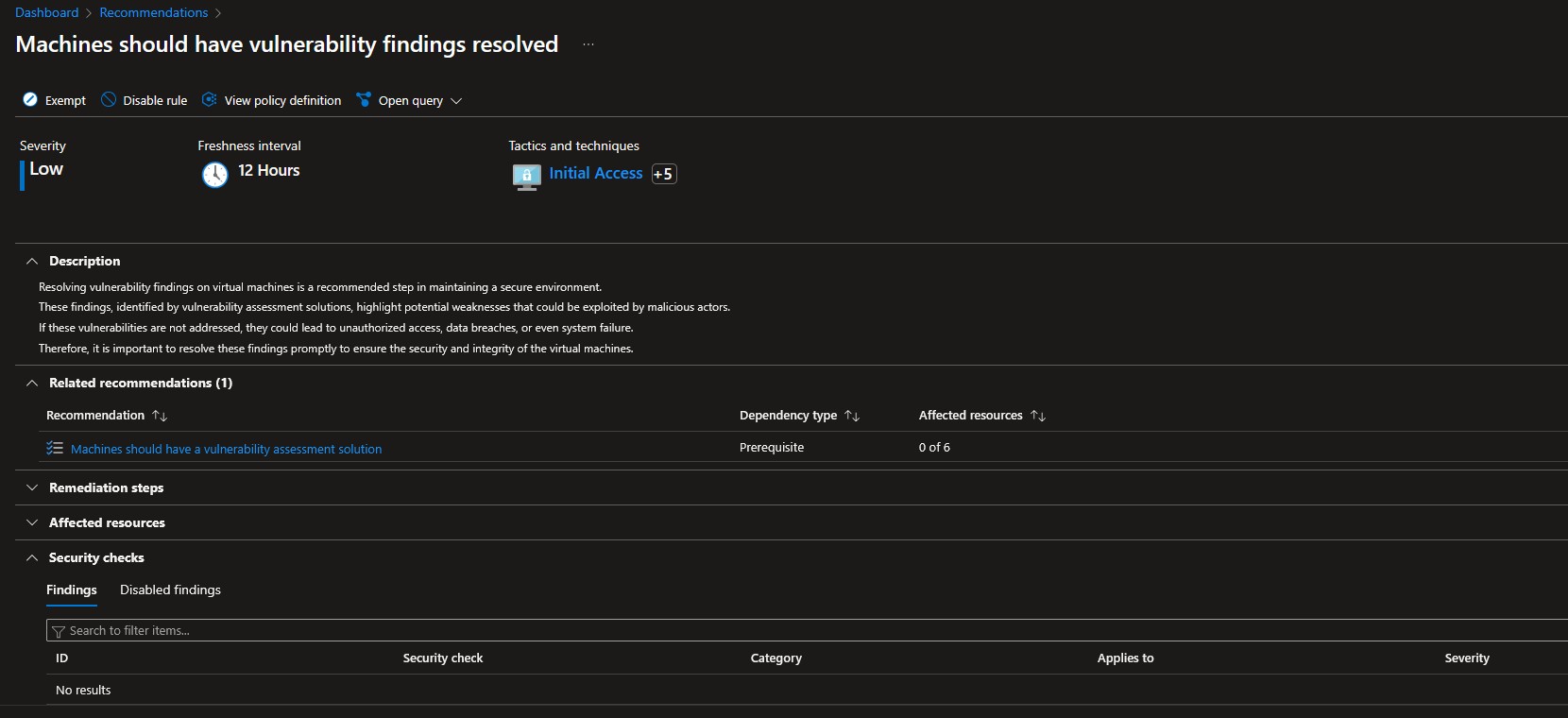Click the Applies to column header
The image size is (1568, 718).
coord(1126,658)
